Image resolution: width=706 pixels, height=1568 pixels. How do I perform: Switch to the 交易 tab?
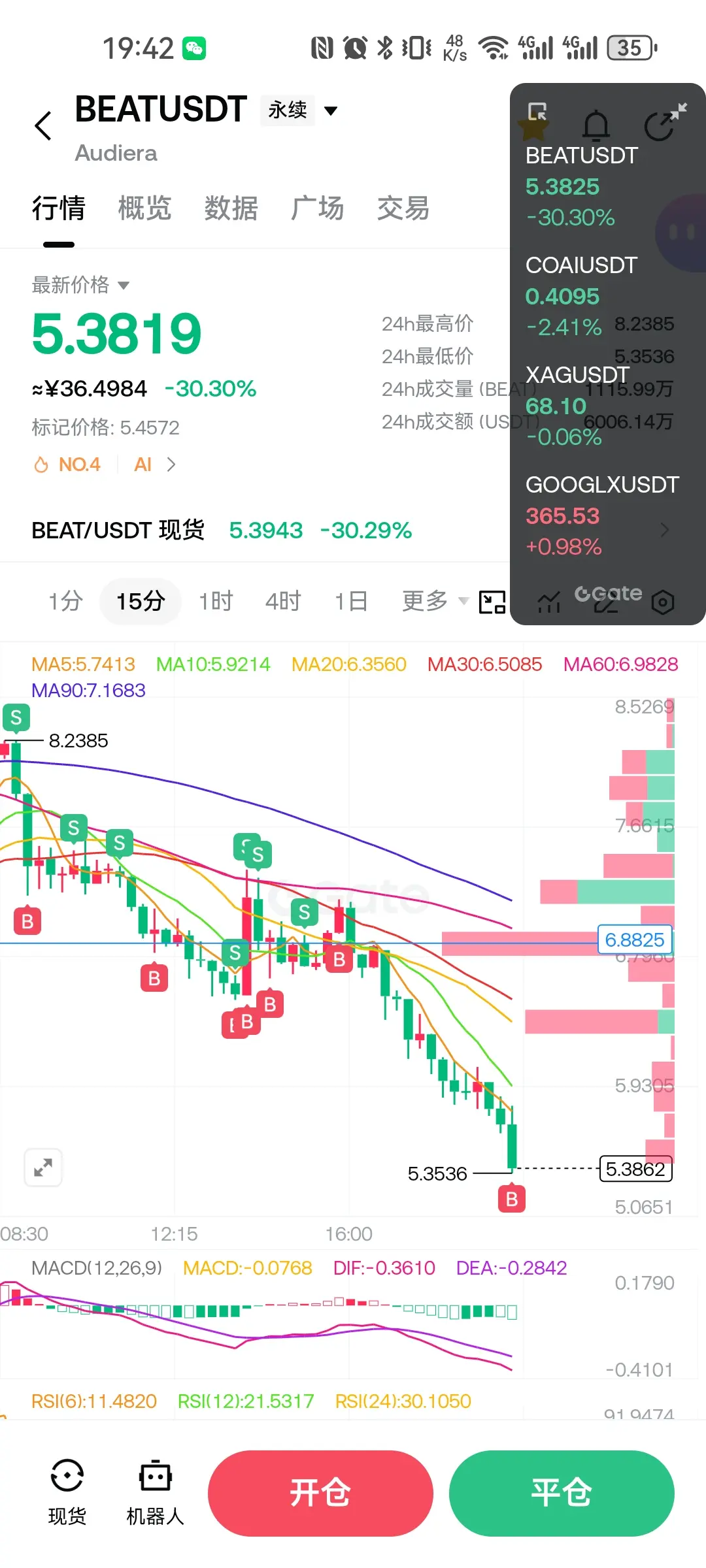click(403, 208)
